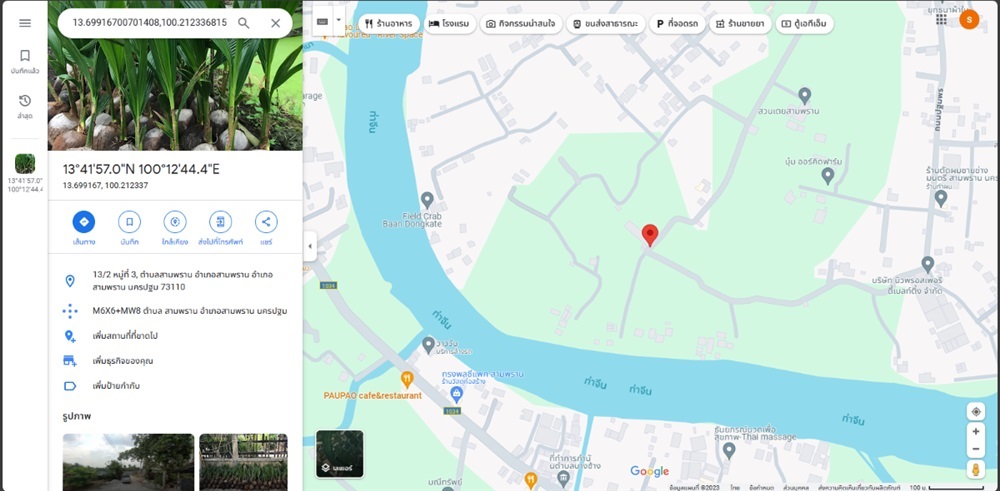This screenshot has width=1000, height=491.
Task: Activate Street View pegman icon
Action: click(976, 470)
